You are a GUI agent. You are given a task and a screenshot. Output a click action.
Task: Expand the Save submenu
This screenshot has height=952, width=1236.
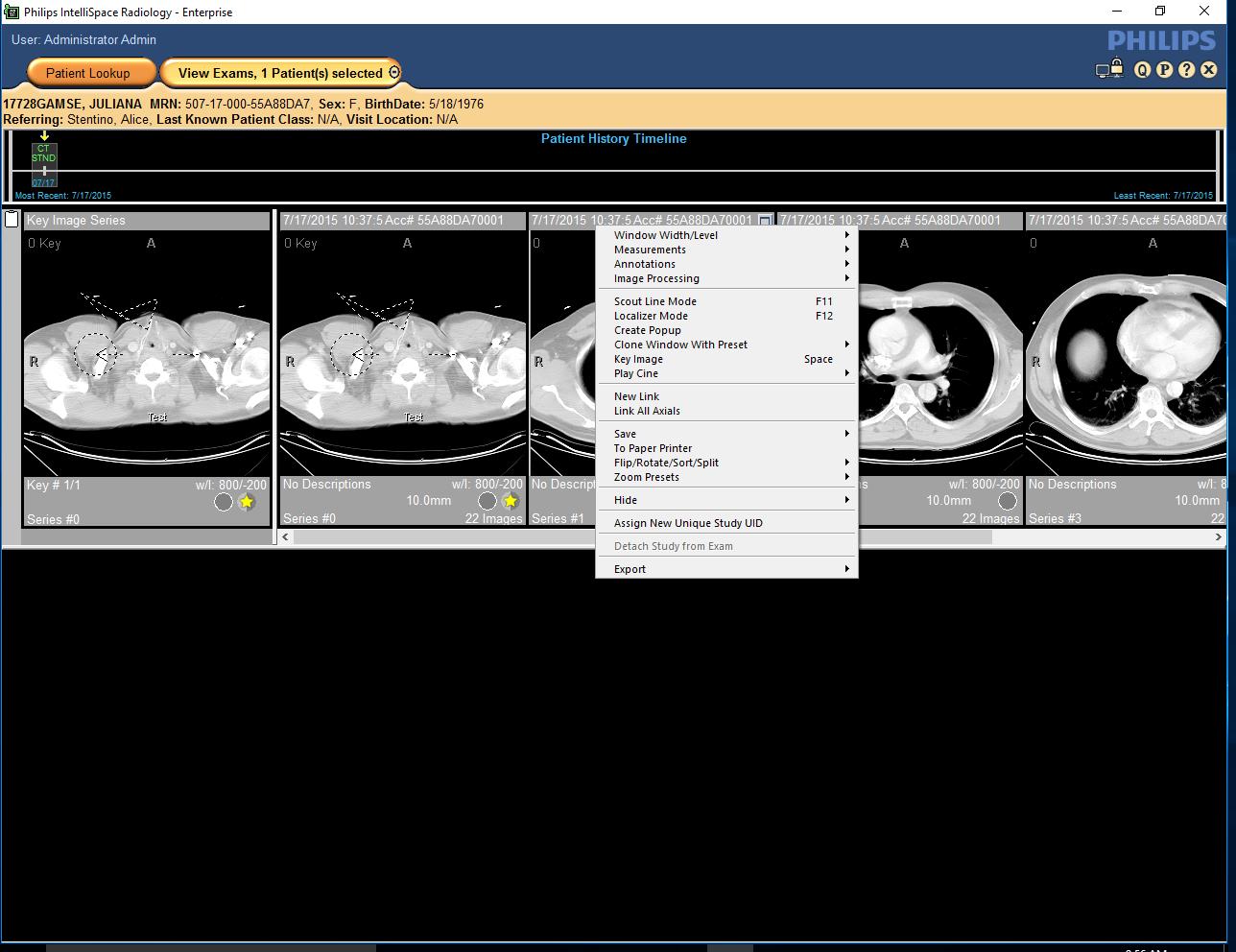[726, 434]
